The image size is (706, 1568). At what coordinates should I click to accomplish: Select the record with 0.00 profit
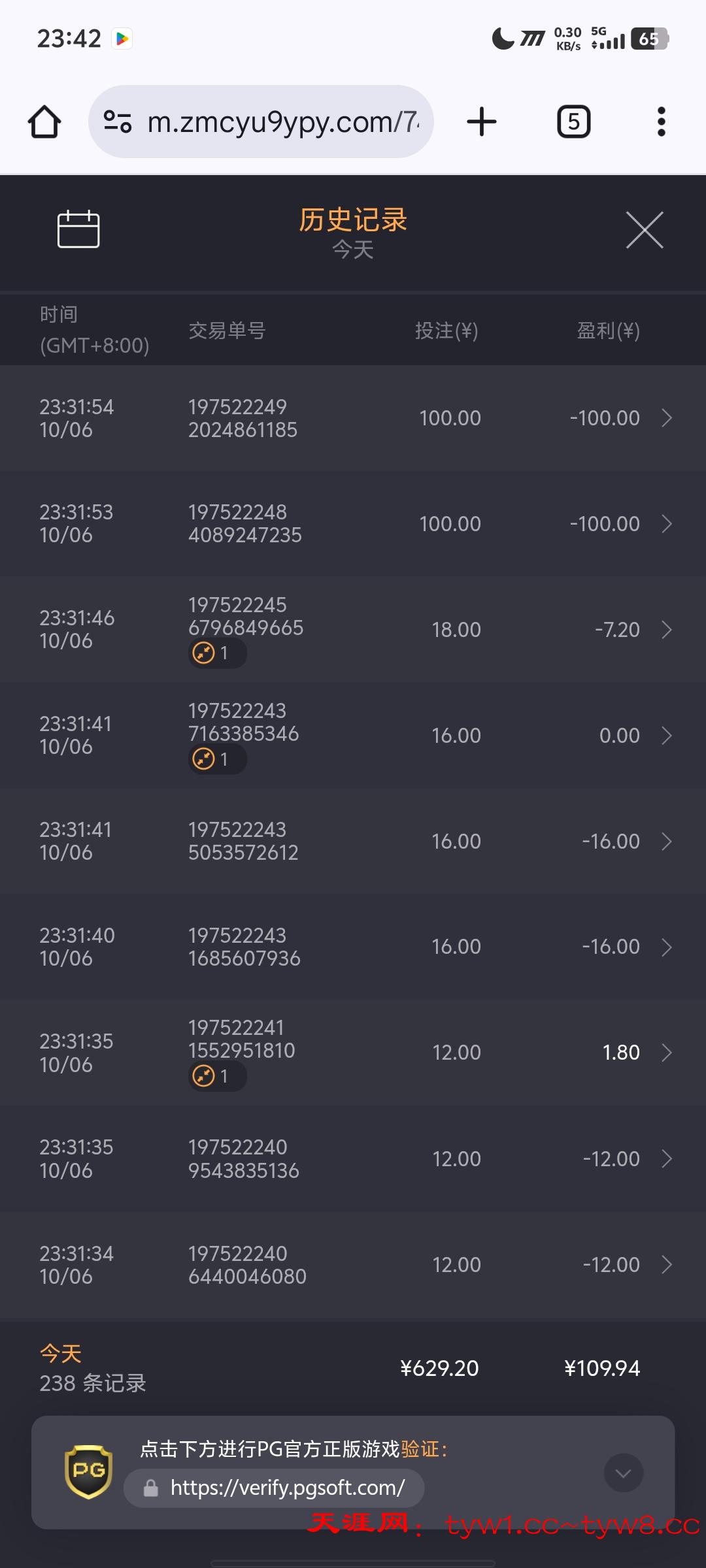pyautogui.click(x=353, y=736)
